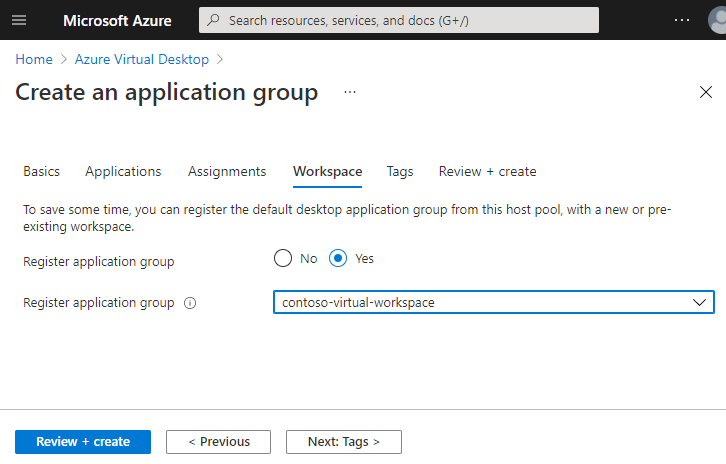Click the search magnifier icon

point(213,20)
